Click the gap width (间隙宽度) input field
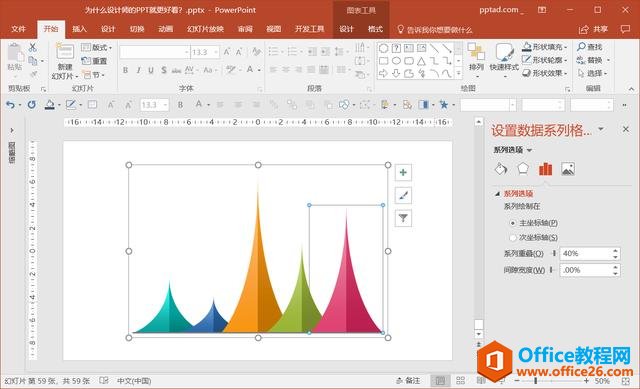The width and height of the screenshot is (640, 389). pyautogui.click(x=586, y=270)
